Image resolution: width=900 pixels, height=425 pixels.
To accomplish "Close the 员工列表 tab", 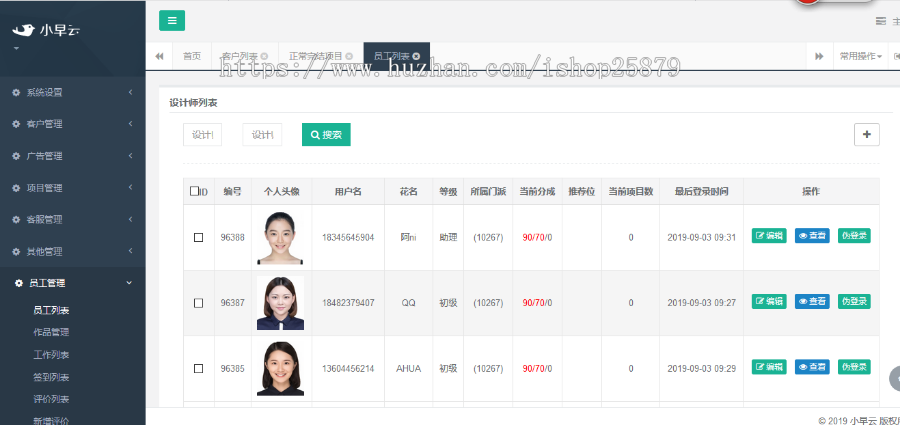I will pos(416,56).
